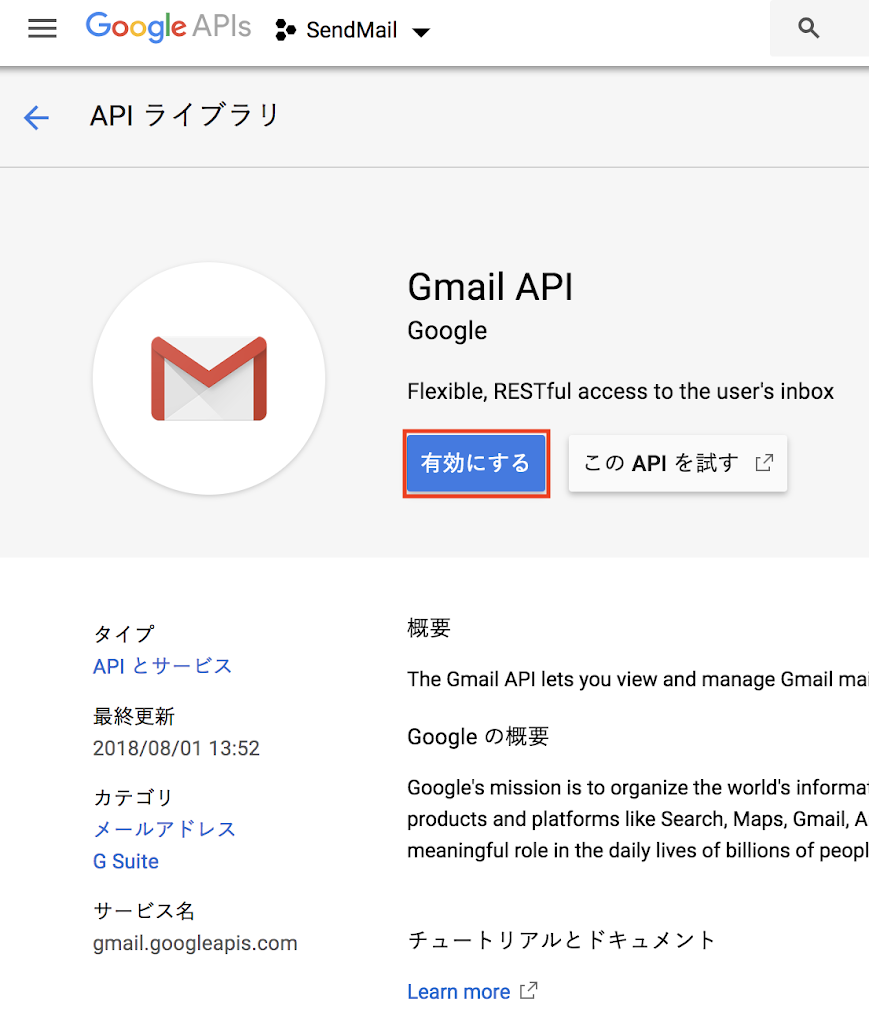Viewport: 869px width, 1024px height.
Task: Click 'The Gmail API lets you view' text
Action: point(638,679)
